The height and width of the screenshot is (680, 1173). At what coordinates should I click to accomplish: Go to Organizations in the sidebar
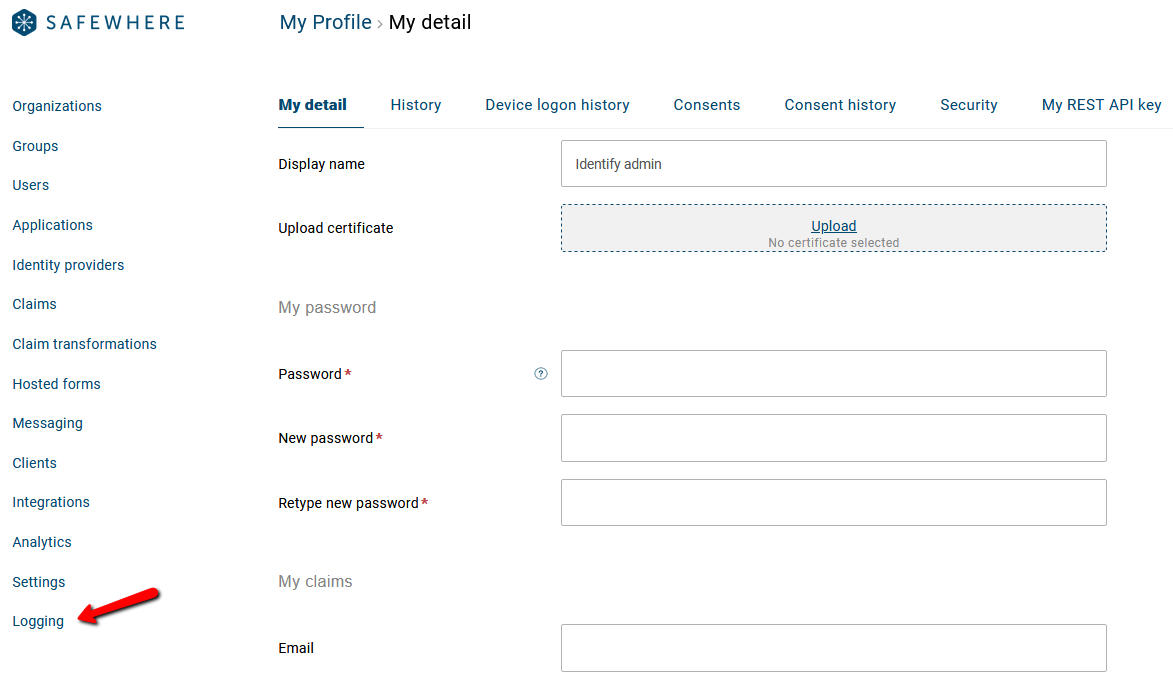point(57,106)
